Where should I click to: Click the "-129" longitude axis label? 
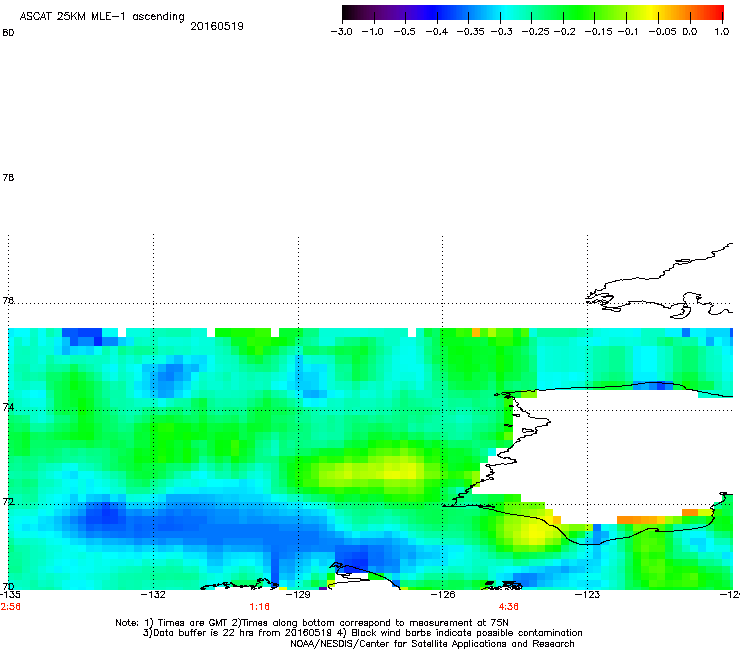click(x=298, y=594)
